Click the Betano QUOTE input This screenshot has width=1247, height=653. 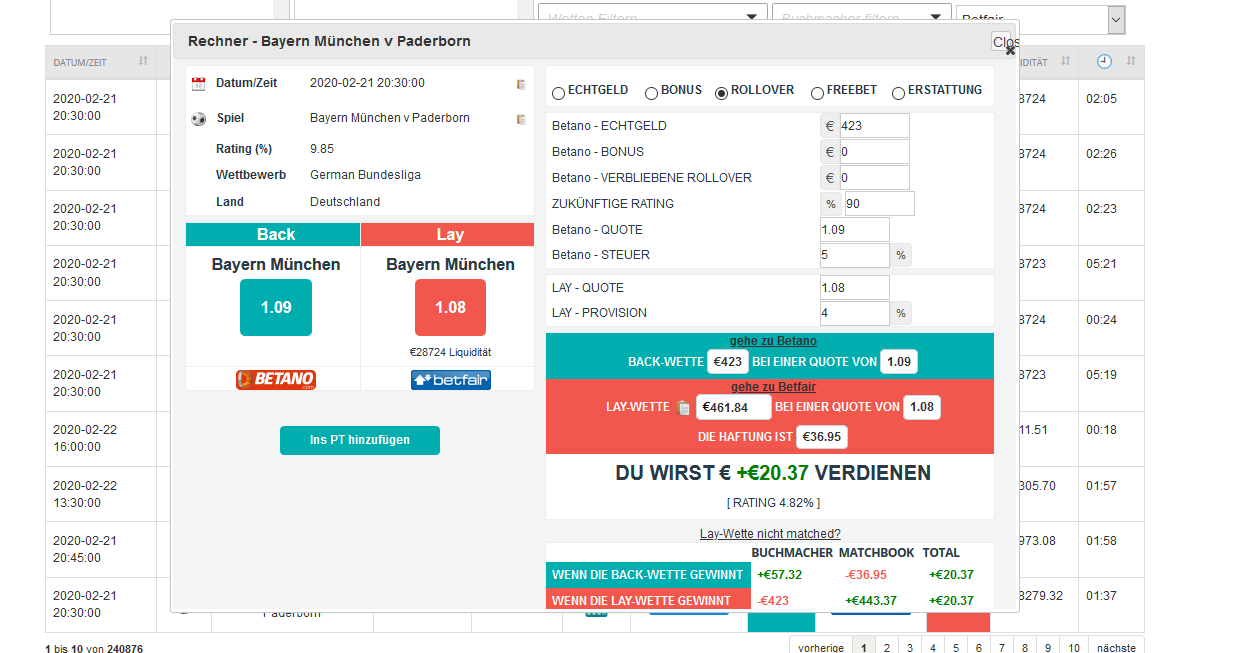[855, 230]
